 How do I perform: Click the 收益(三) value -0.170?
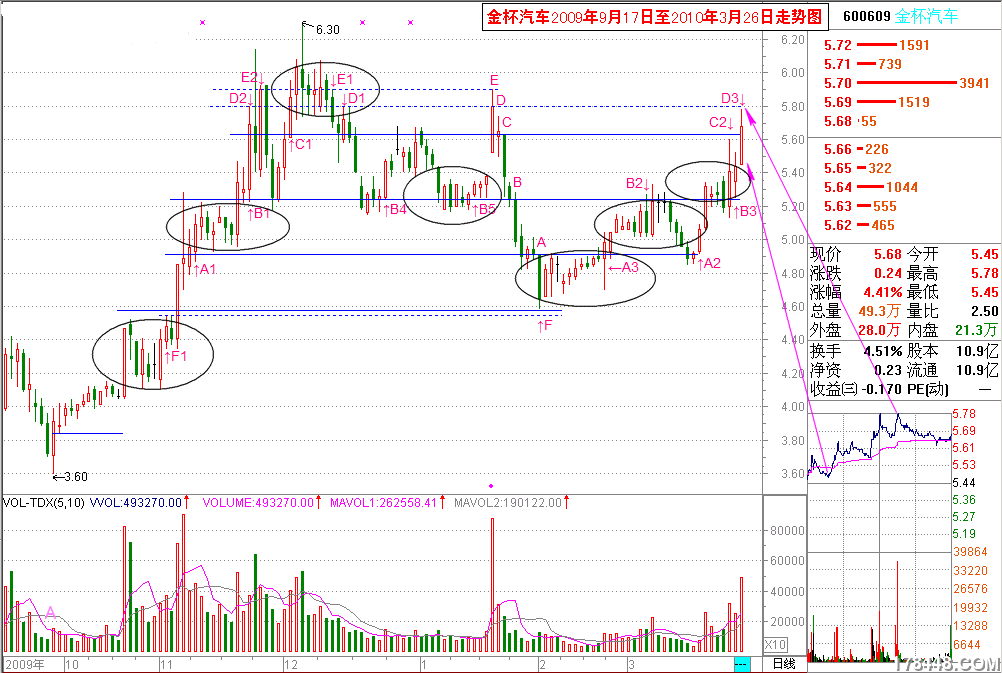click(x=881, y=389)
